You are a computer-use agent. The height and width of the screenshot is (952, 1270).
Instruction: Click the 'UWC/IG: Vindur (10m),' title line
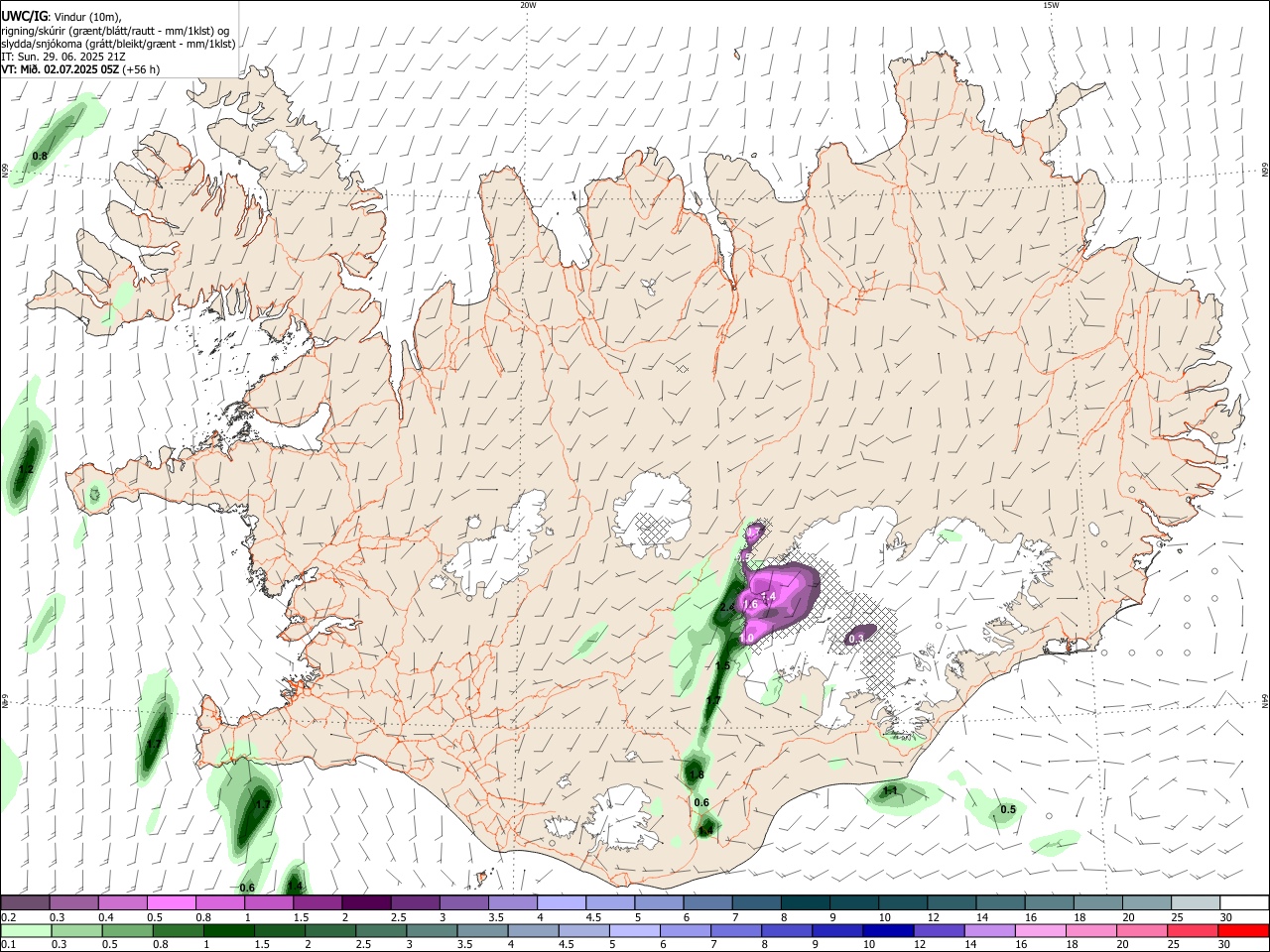click(61, 16)
